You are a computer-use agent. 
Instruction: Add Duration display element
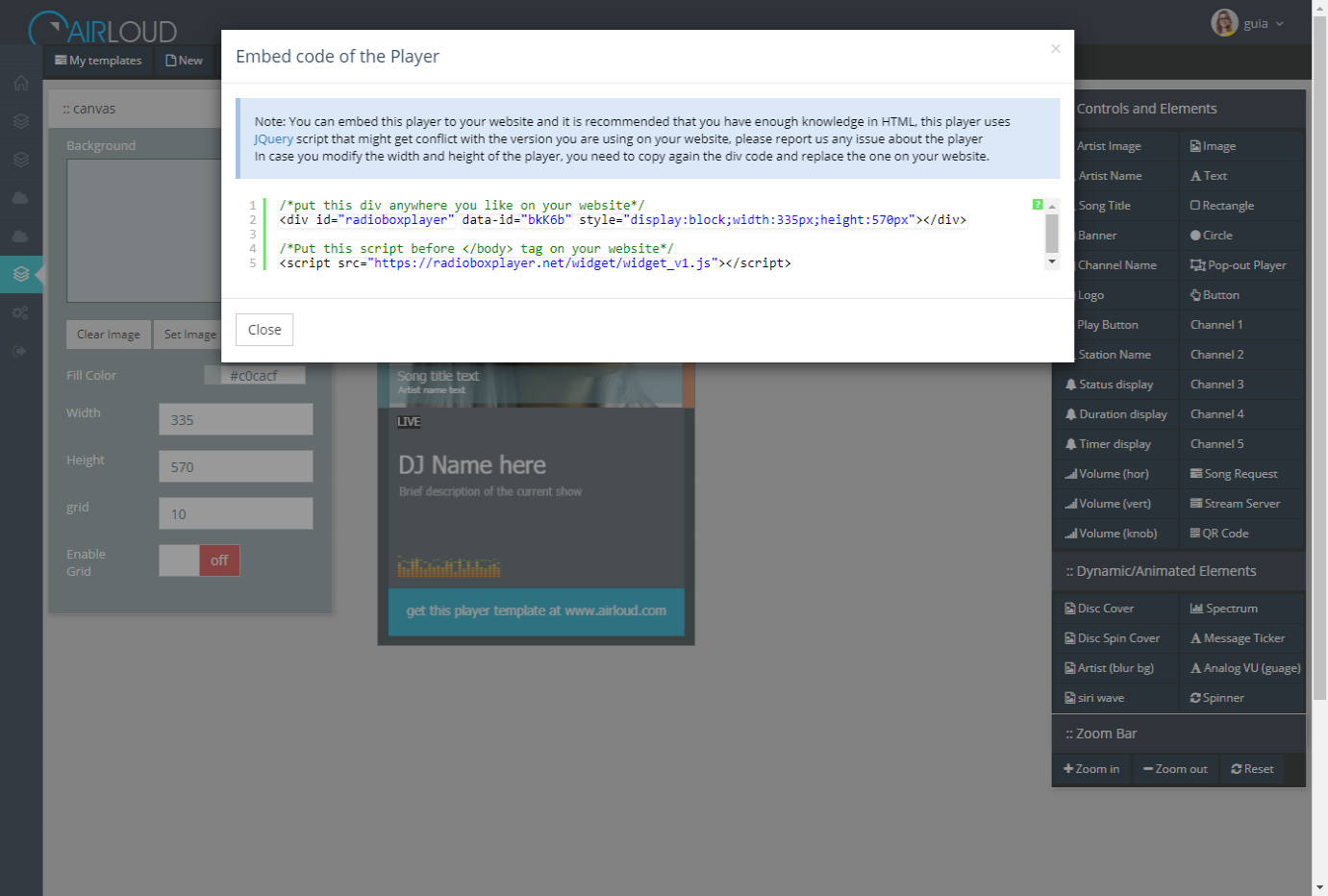click(x=1116, y=414)
